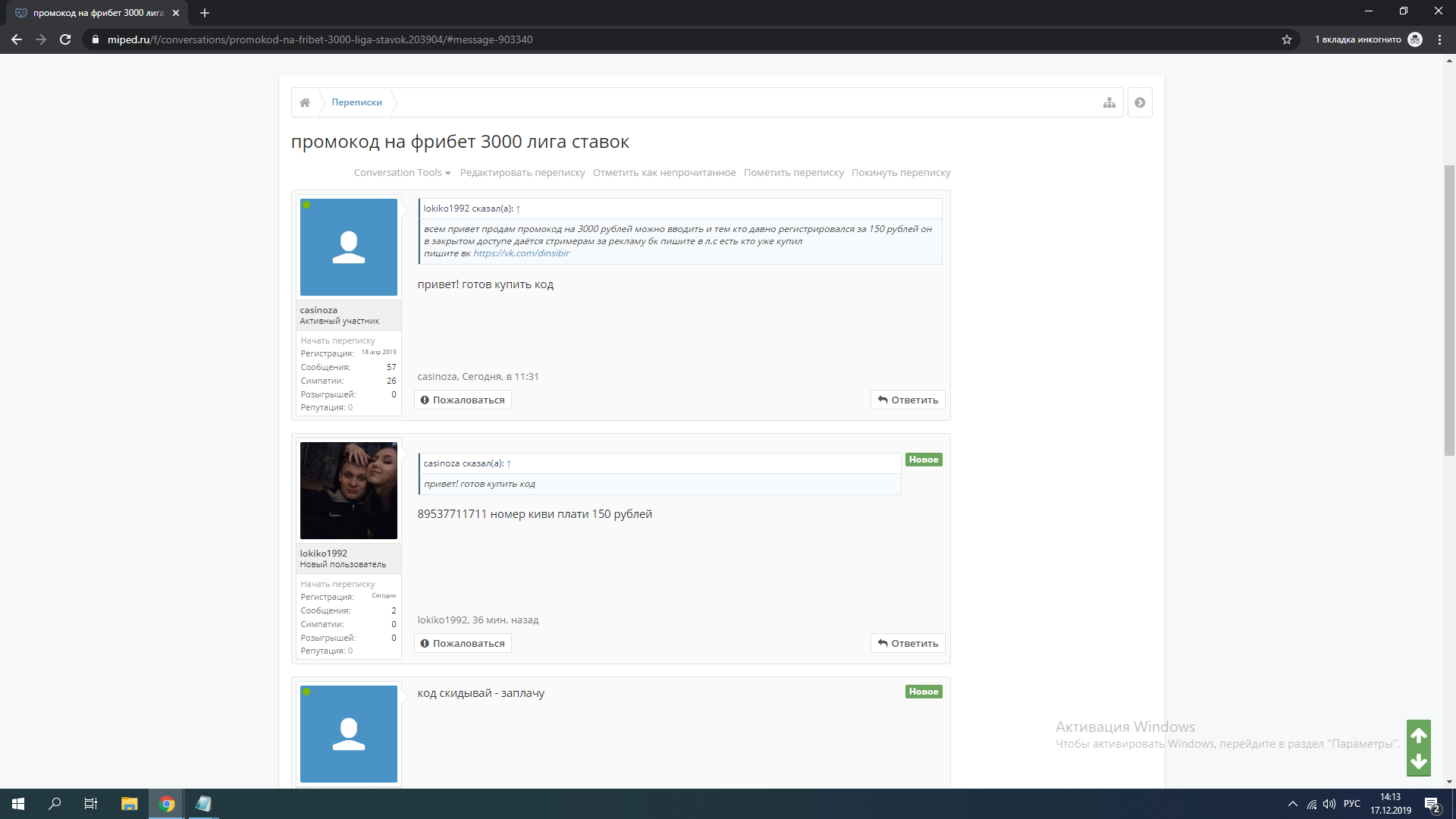Screen dimensions: 1456x819
Task: Open Windows taskbar search
Action: pos(55,804)
